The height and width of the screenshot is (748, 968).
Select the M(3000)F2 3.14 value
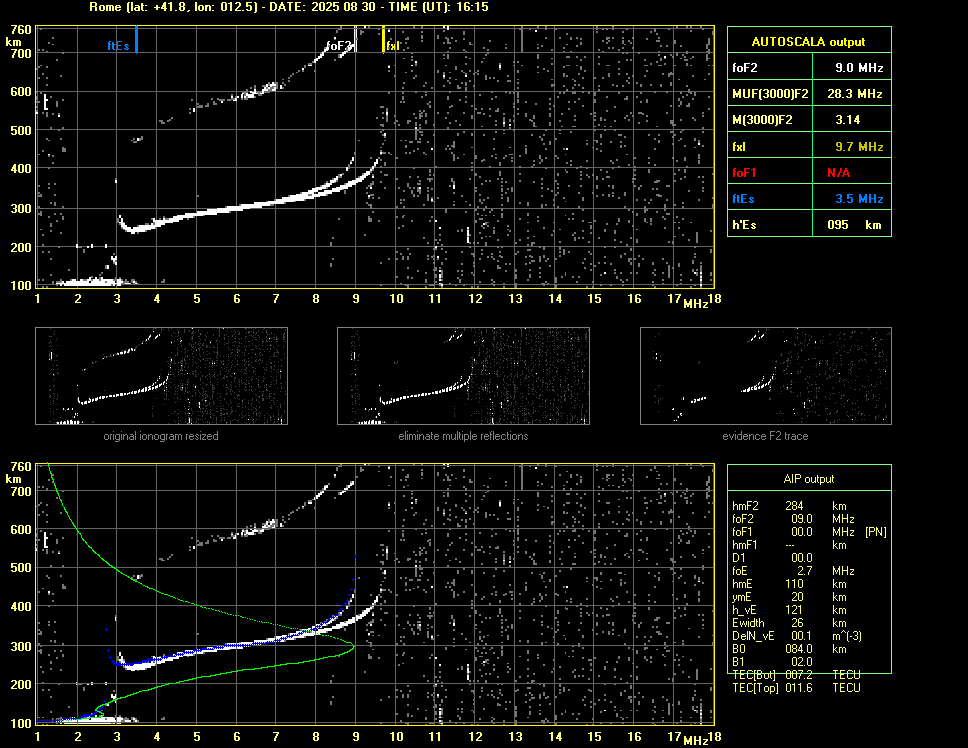(x=848, y=120)
